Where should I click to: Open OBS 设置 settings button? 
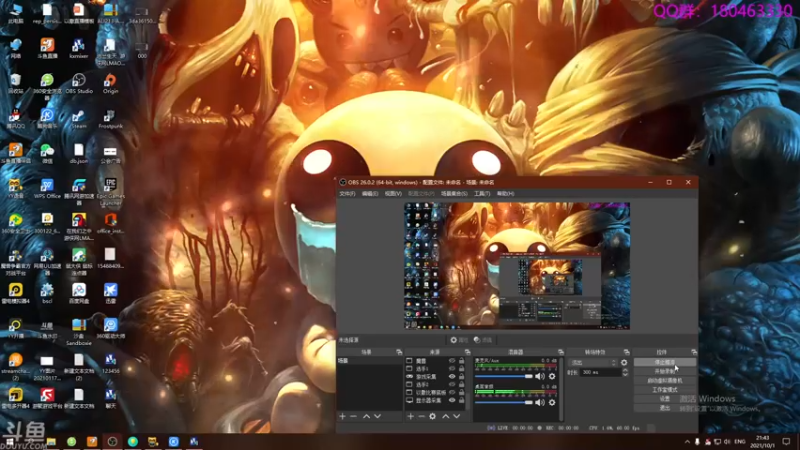[x=665, y=399]
